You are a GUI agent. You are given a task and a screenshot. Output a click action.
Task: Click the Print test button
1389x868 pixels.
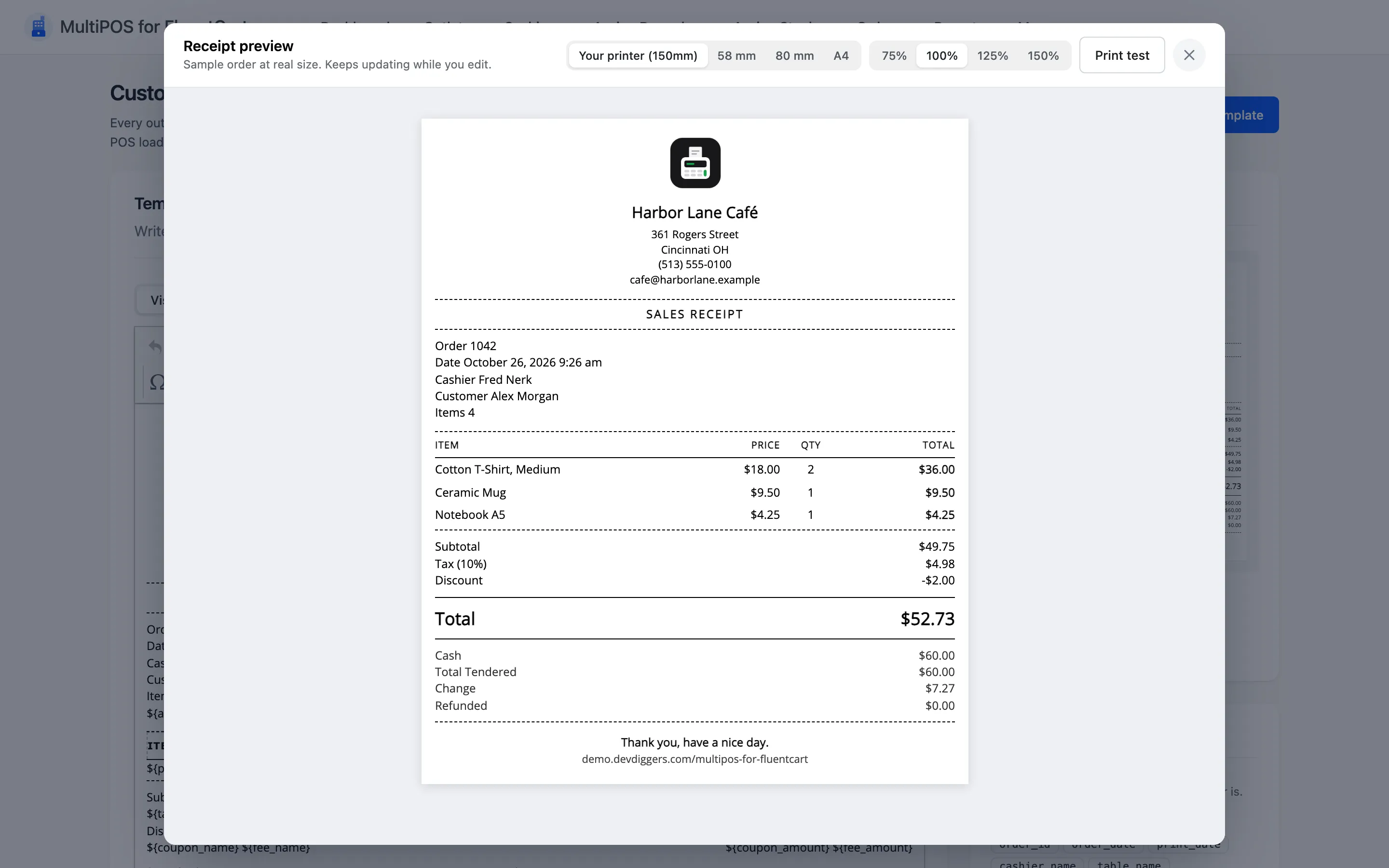(x=1121, y=55)
